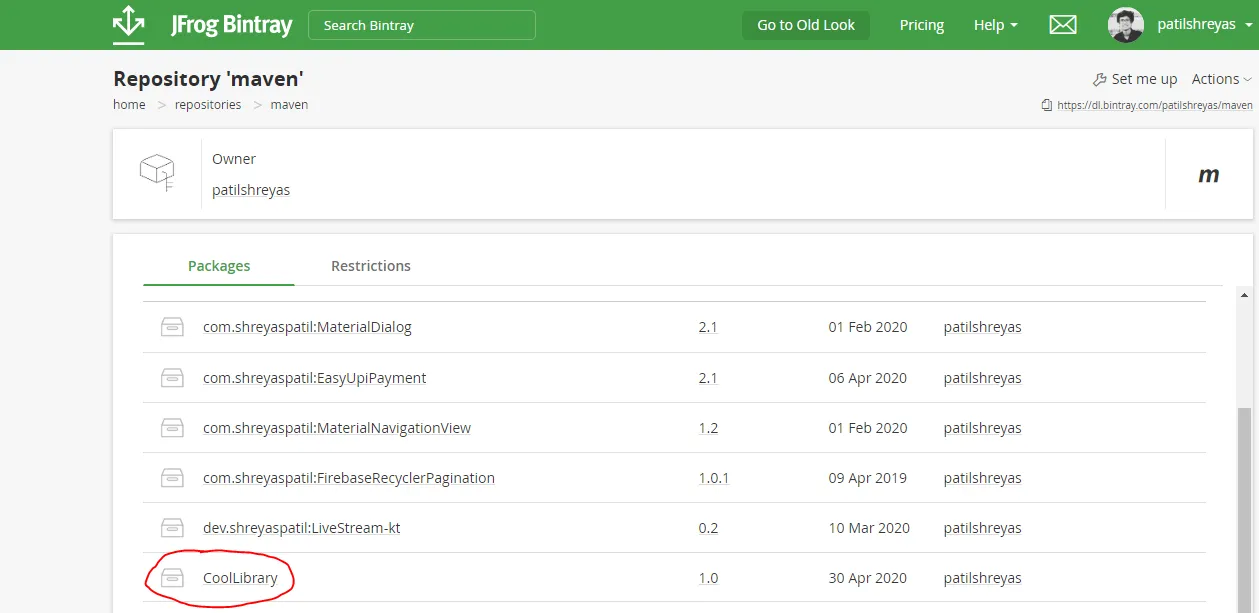
Task: Click the package icon beside CoolLibrary
Action: coord(172,578)
